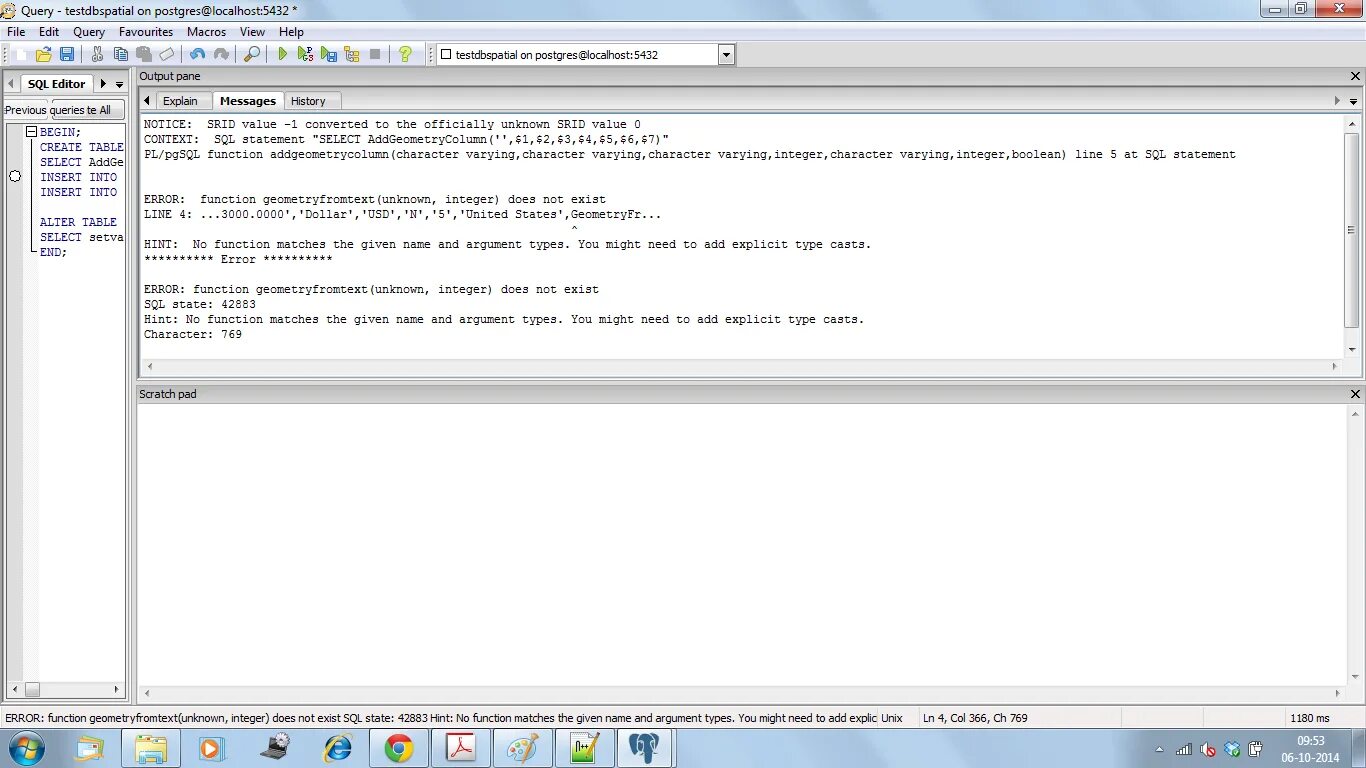Image resolution: width=1366 pixels, height=768 pixels.
Task: Click inside the Scratch pad text area
Action: (741, 544)
